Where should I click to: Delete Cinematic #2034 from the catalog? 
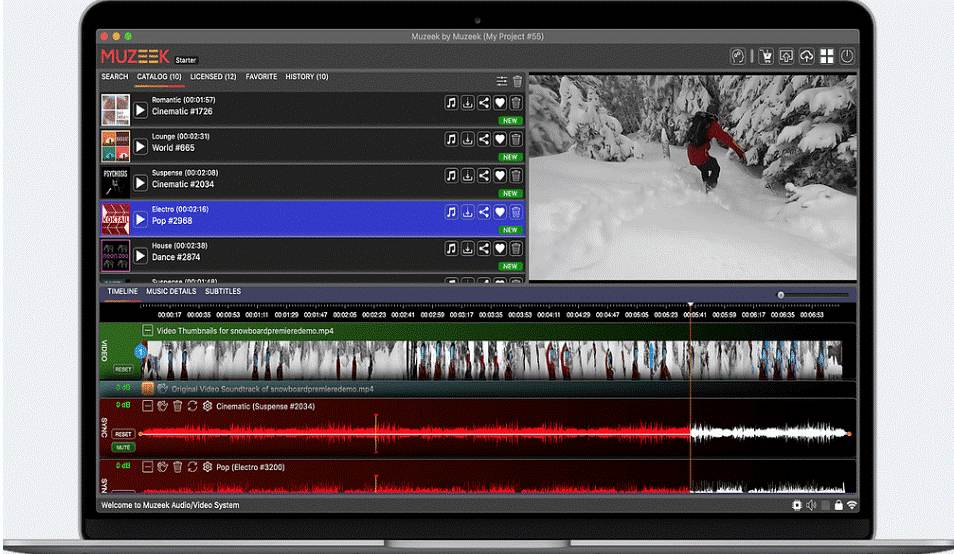(x=516, y=176)
